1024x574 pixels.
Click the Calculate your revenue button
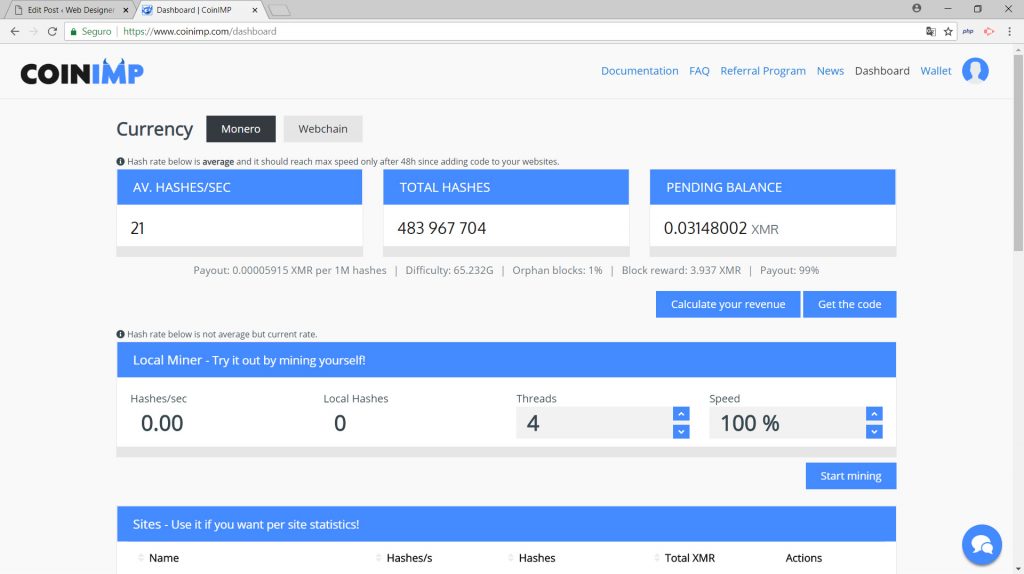click(728, 304)
